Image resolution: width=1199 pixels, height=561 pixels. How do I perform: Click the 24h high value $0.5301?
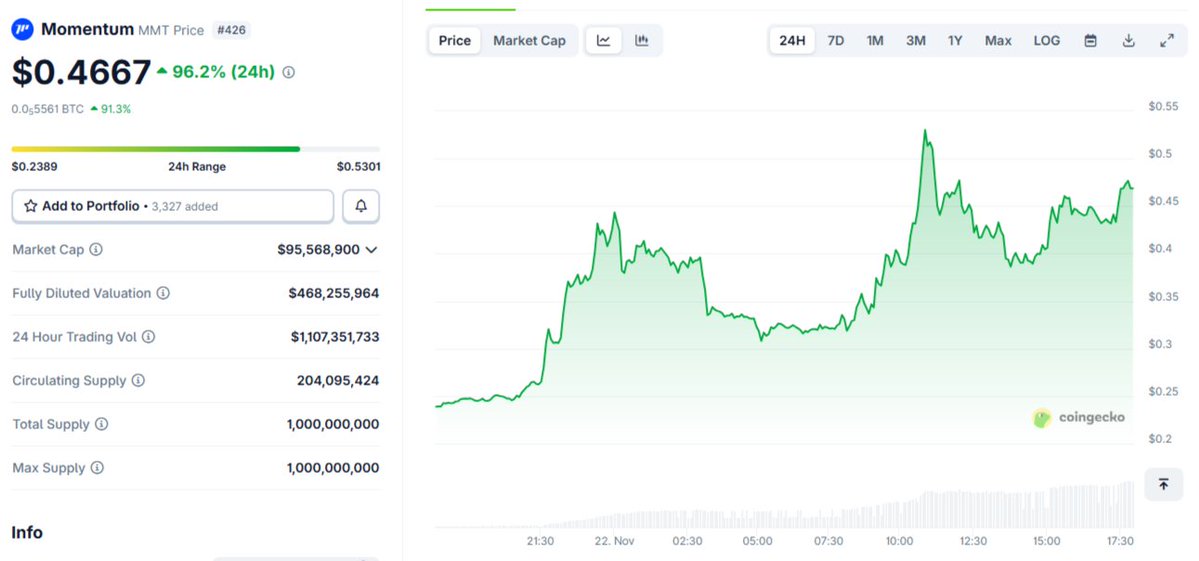pyautogui.click(x=358, y=167)
